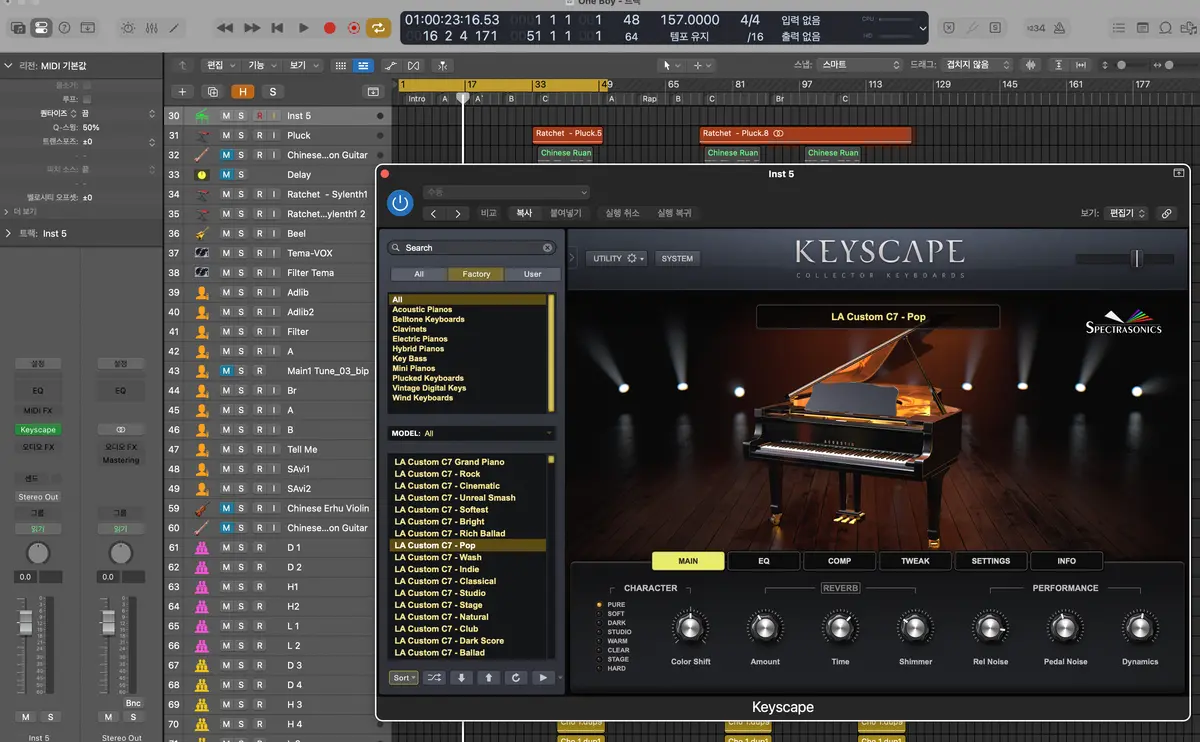
Task: Mute the Pluck track
Action: click(x=226, y=135)
